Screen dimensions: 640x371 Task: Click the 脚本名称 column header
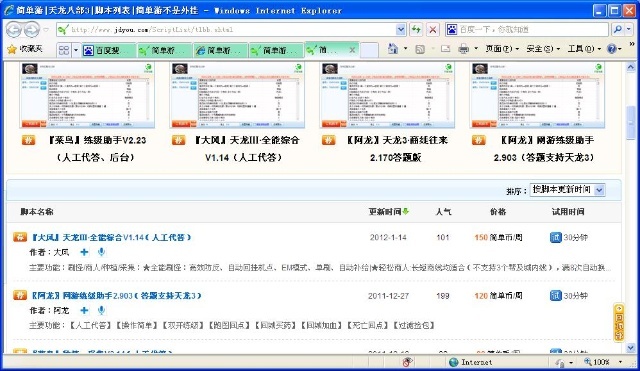click(37, 211)
